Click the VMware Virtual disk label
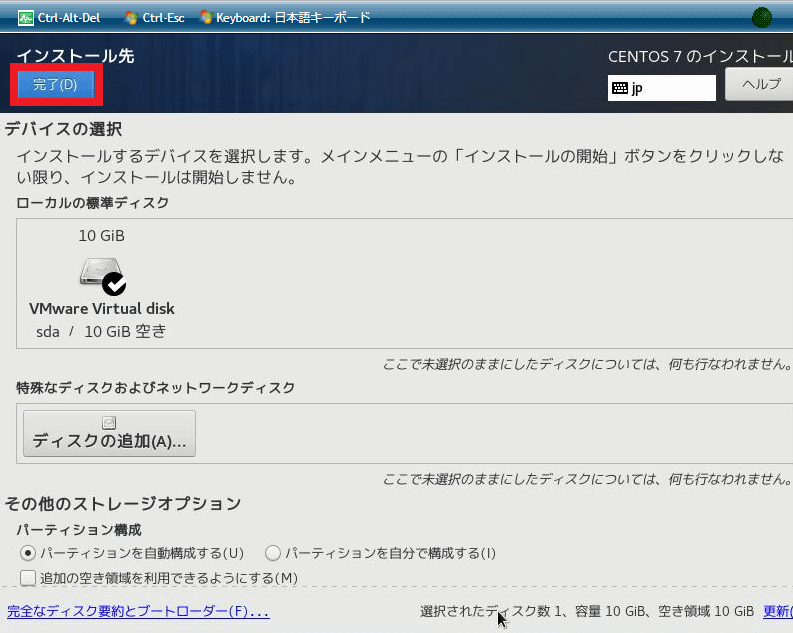This screenshot has height=633, width=793. click(x=102, y=308)
